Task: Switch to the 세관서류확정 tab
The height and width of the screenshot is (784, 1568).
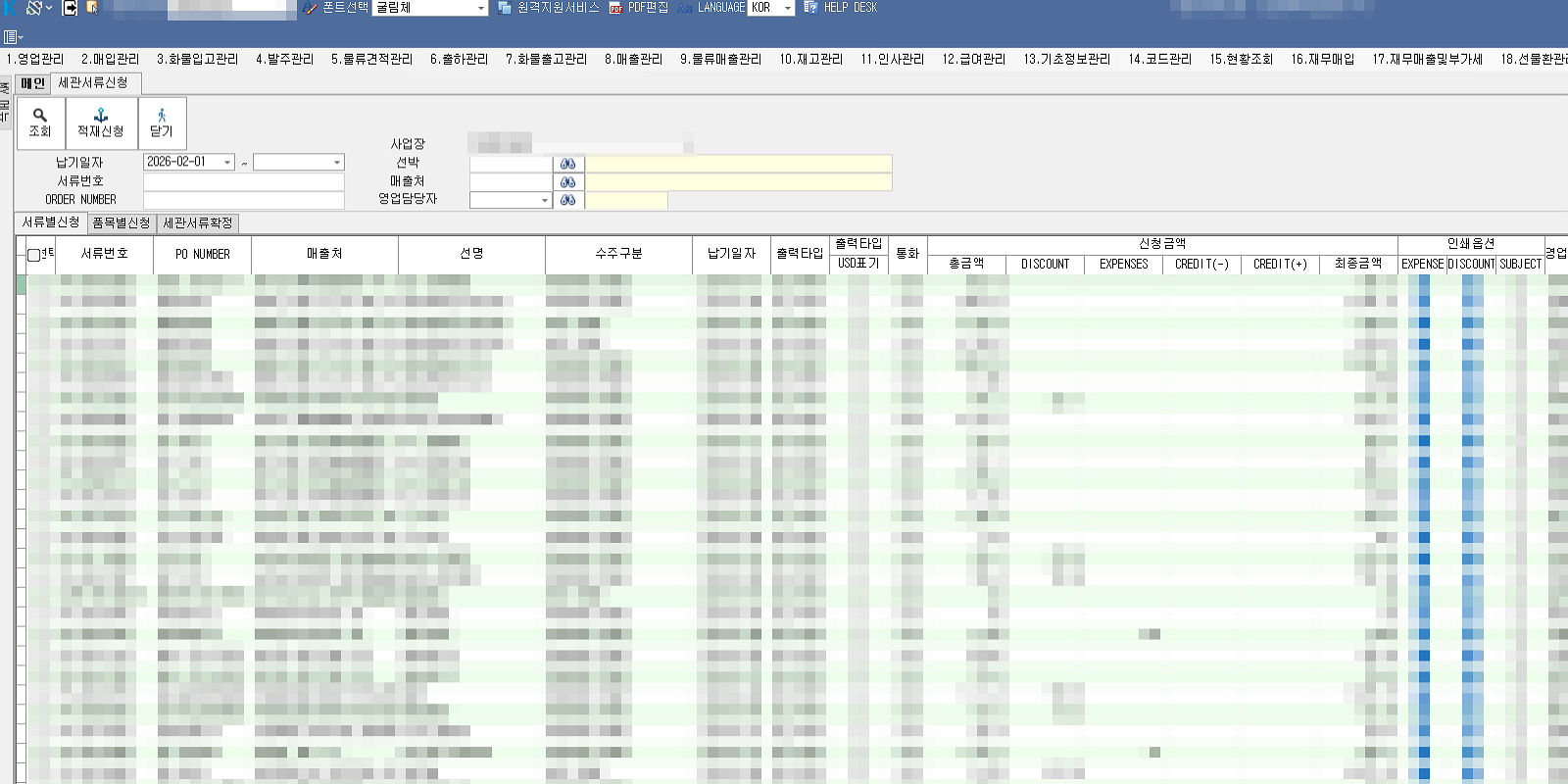Action: pyautogui.click(x=198, y=223)
